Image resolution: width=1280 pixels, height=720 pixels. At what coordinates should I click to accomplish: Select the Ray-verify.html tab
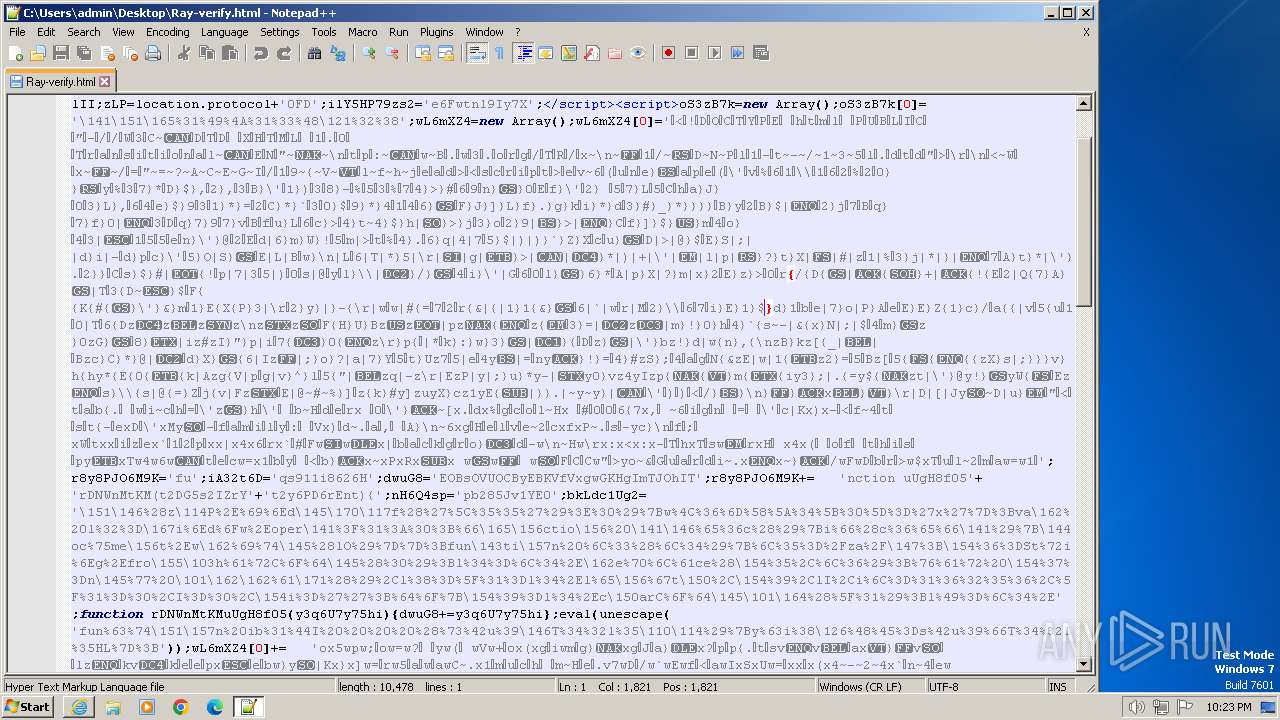pyautogui.click(x=60, y=82)
